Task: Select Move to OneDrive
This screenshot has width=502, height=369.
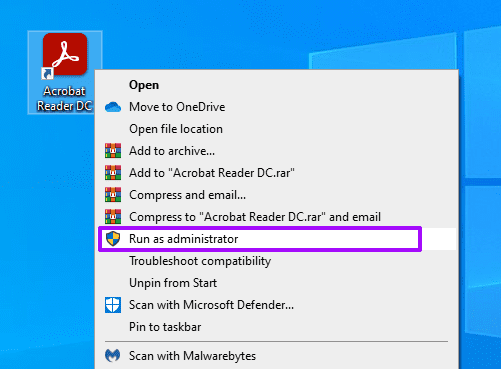Action: (x=277, y=107)
